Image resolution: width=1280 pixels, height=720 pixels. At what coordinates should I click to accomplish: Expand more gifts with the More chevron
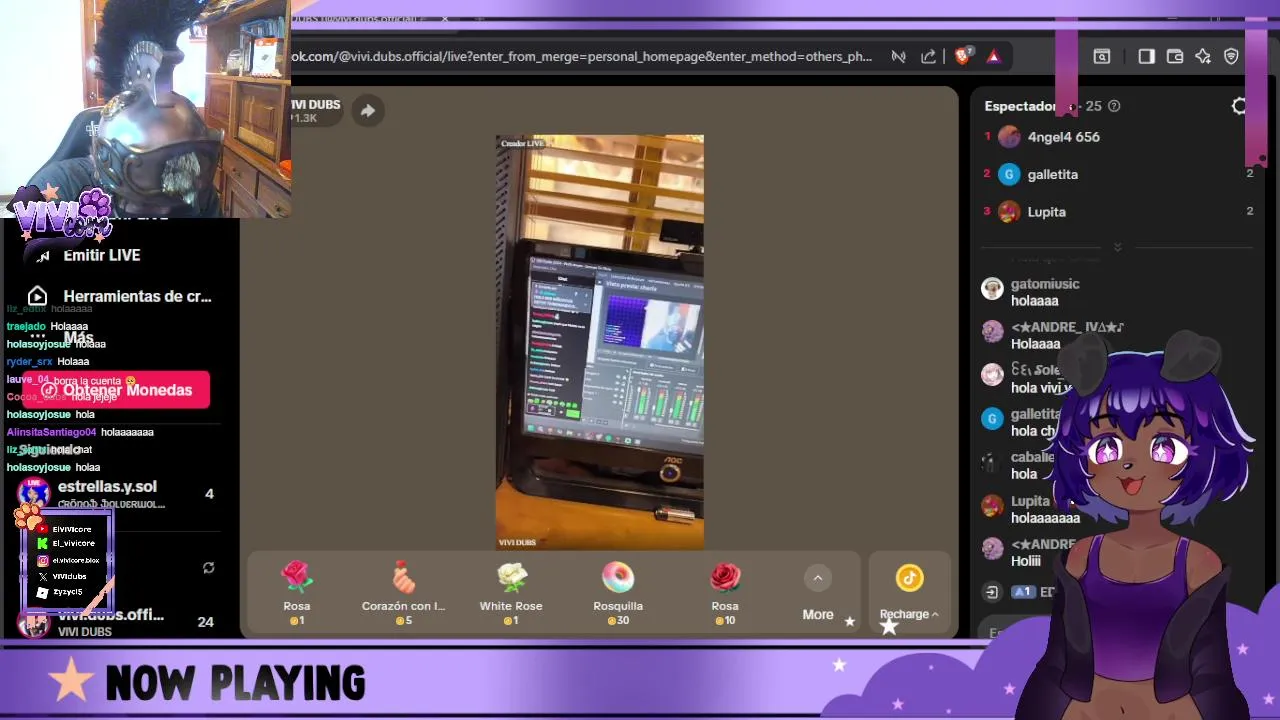[x=817, y=578]
